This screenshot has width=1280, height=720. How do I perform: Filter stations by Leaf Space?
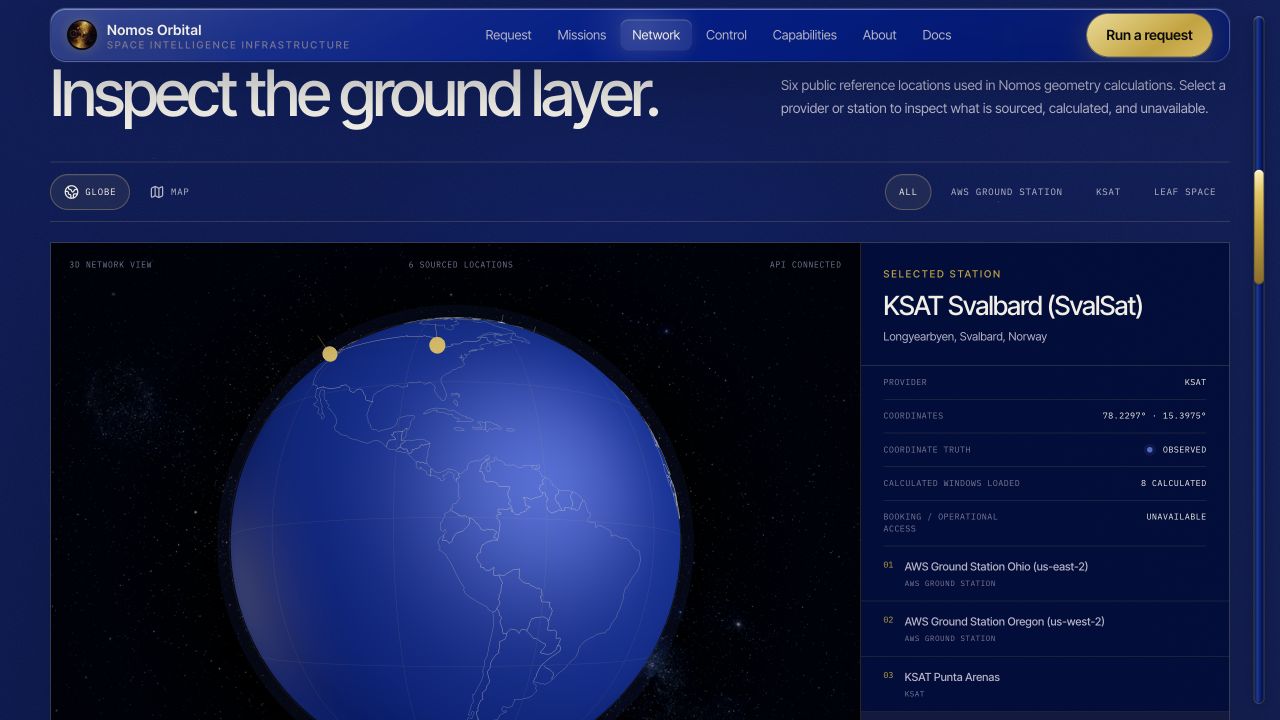tap(1185, 192)
